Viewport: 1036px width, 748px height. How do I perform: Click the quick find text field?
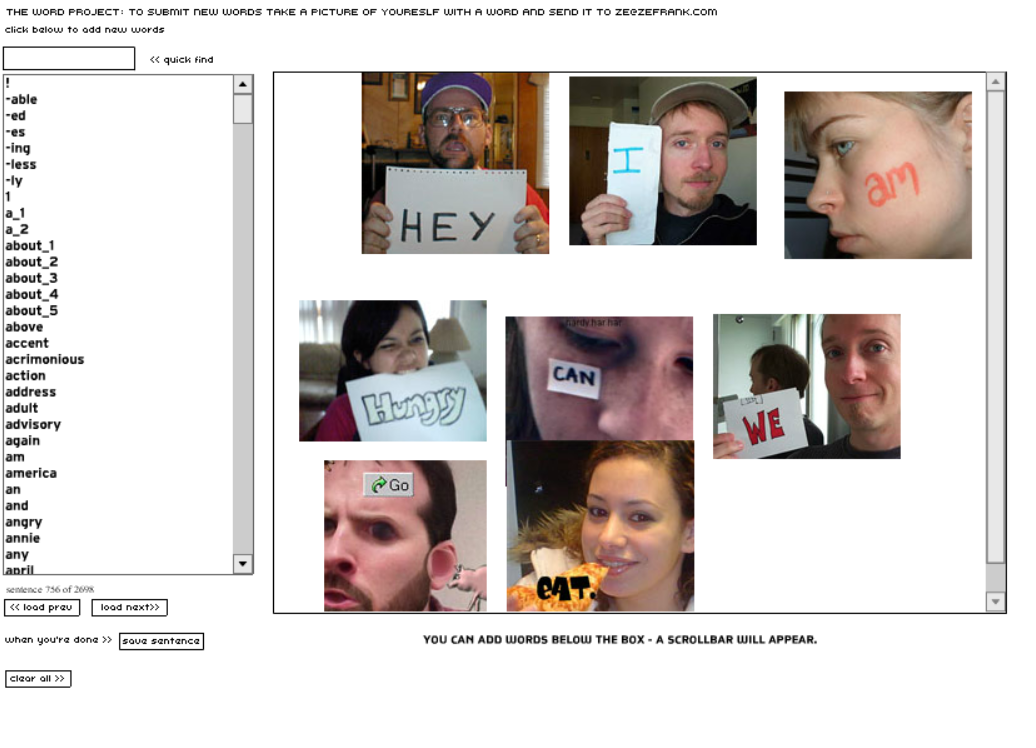(x=69, y=59)
